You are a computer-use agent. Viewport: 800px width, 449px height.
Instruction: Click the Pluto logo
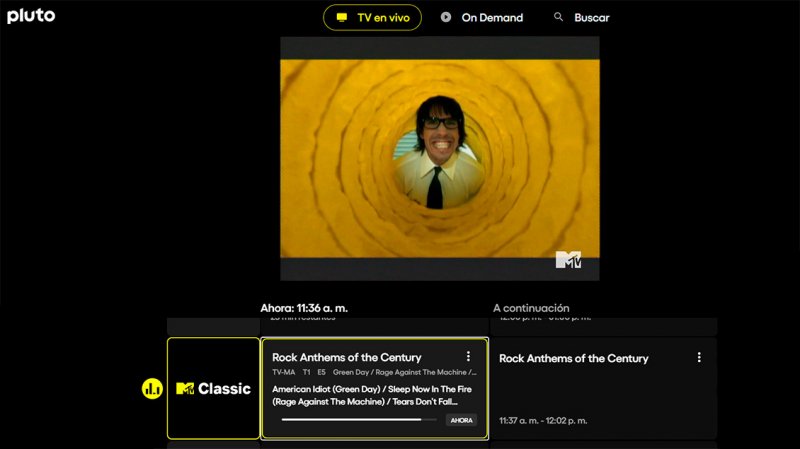click(31, 16)
